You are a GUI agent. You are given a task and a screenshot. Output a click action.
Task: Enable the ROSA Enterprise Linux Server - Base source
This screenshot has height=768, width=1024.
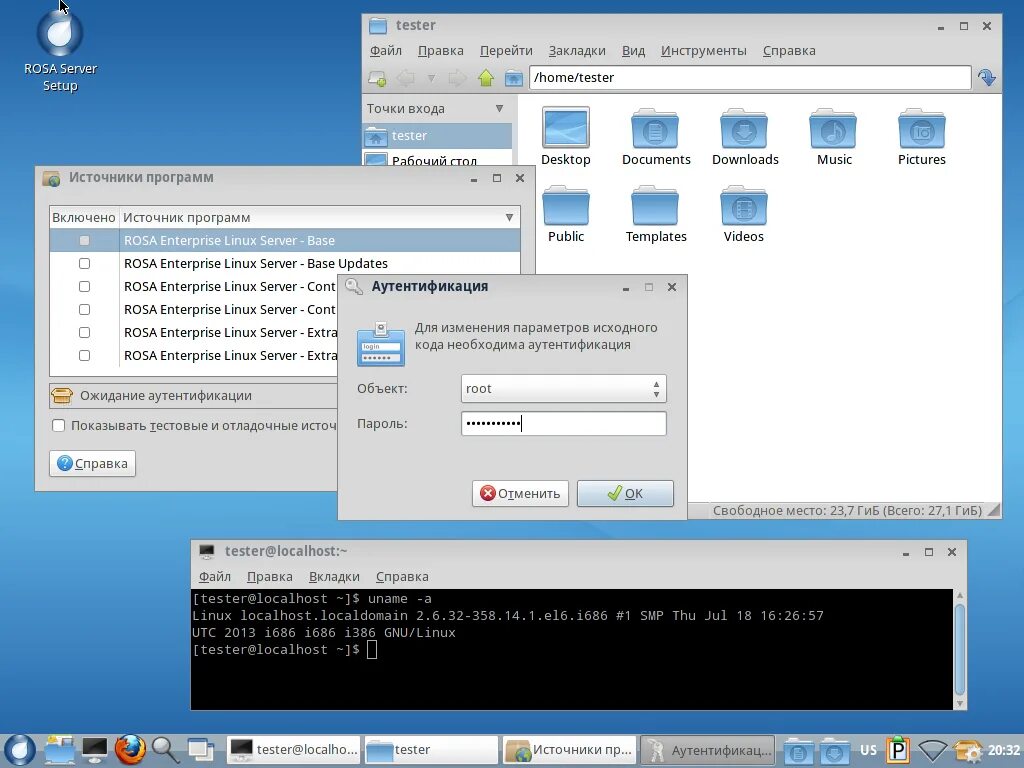84,240
